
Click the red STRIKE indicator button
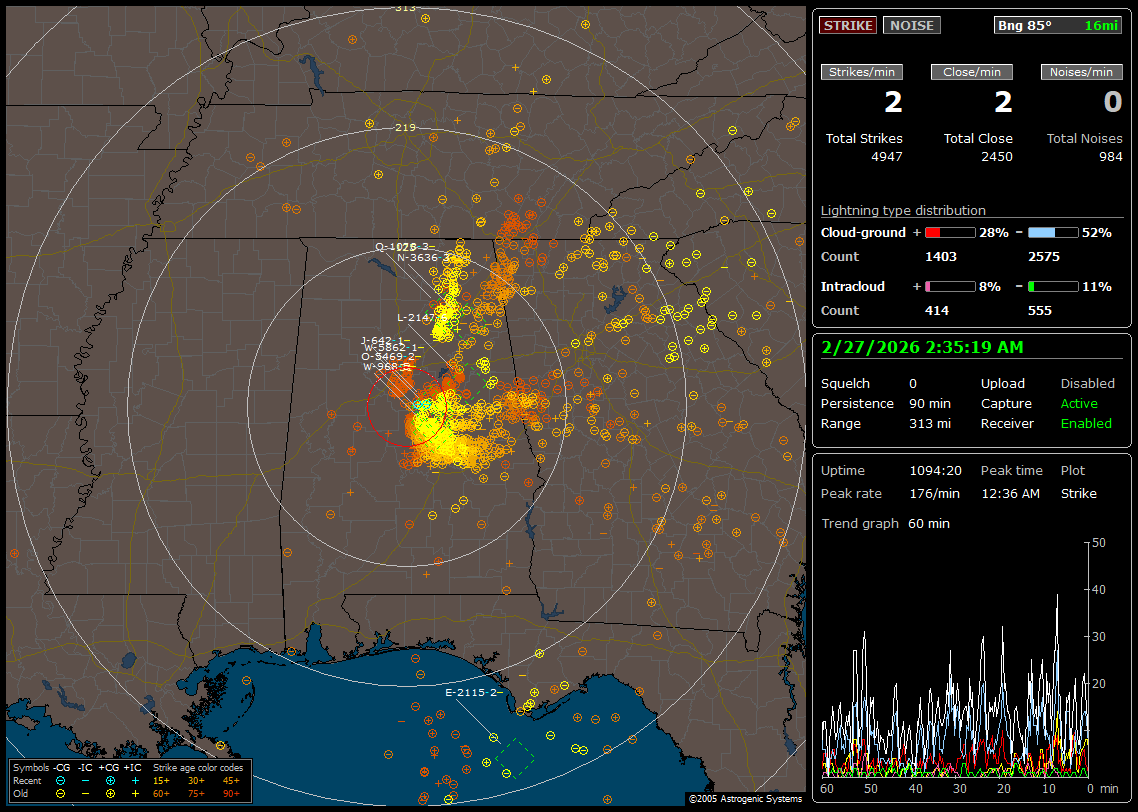(x=848, y=25)
